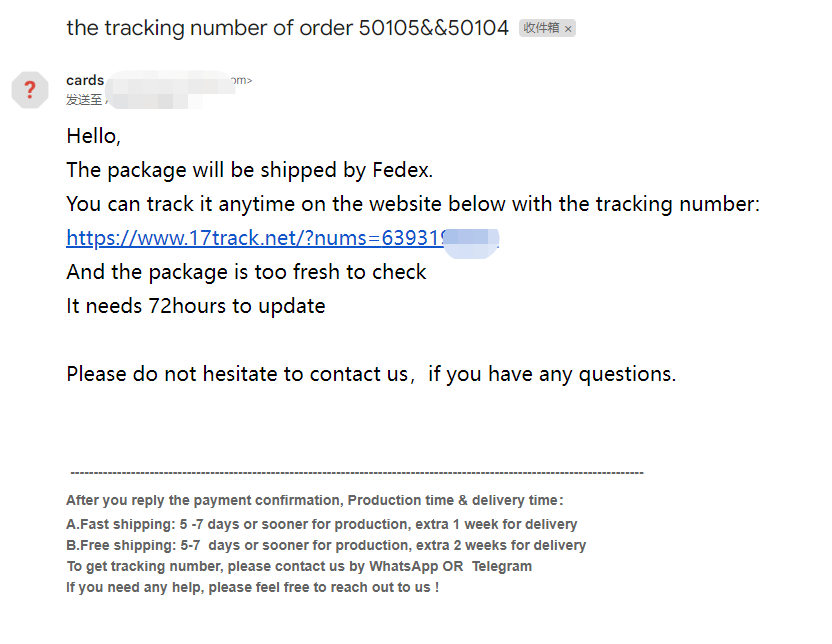
Task: Open the 收件箱 inbox label
Action: (x=541, y=28)
